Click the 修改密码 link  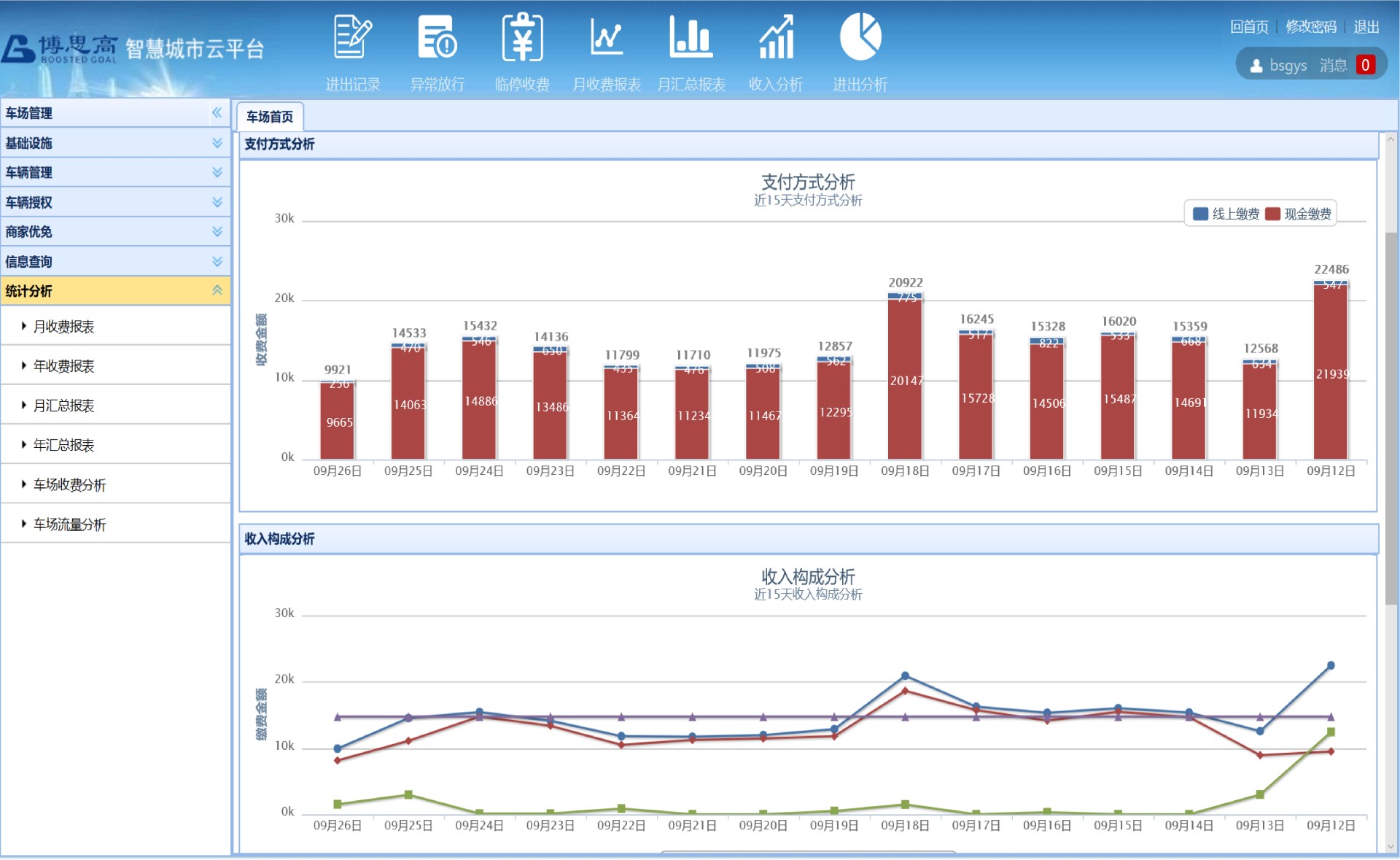pos(1310,27)
